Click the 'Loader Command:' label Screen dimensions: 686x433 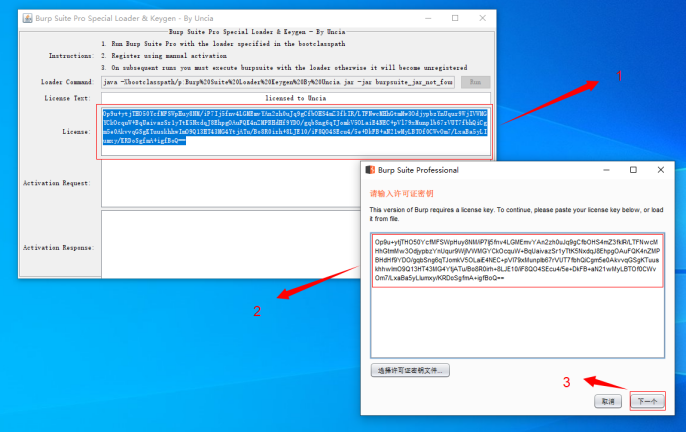coord(67,82)
